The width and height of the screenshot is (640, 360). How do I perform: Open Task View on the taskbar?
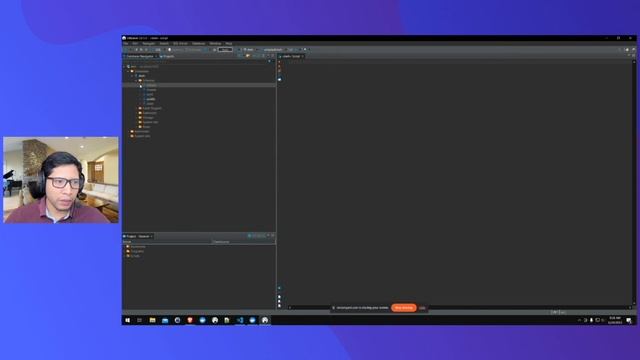point(140,320)
